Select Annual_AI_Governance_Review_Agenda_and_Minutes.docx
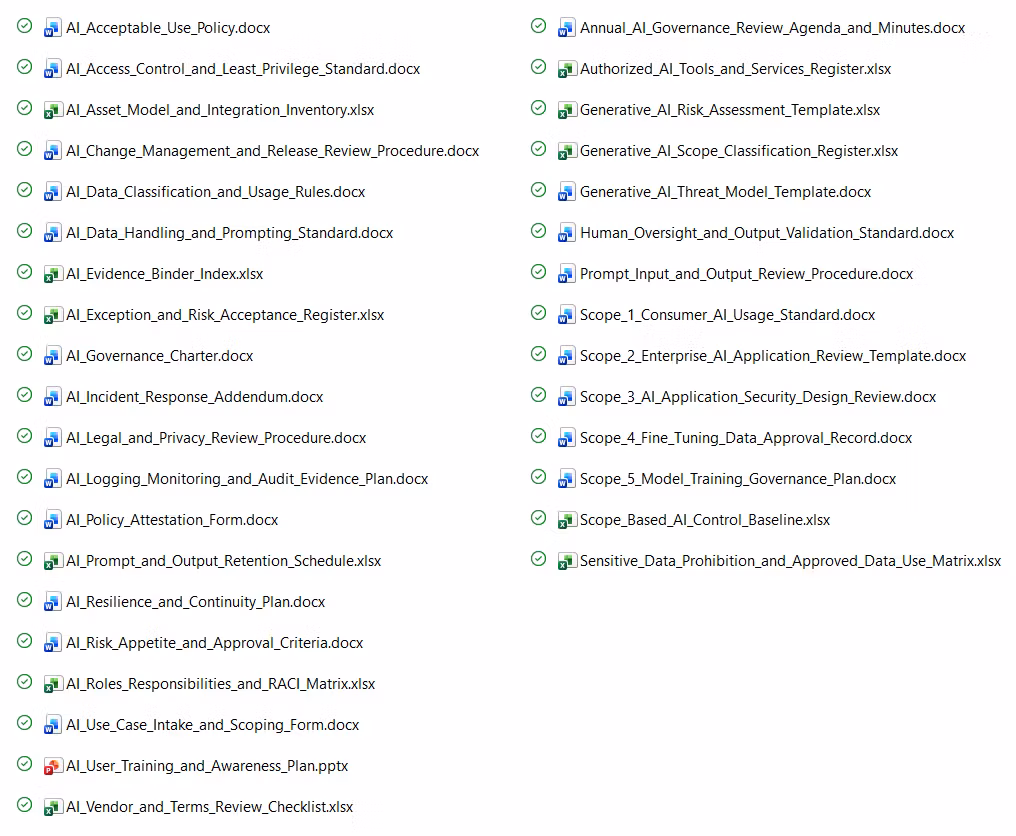 point(772,28)
